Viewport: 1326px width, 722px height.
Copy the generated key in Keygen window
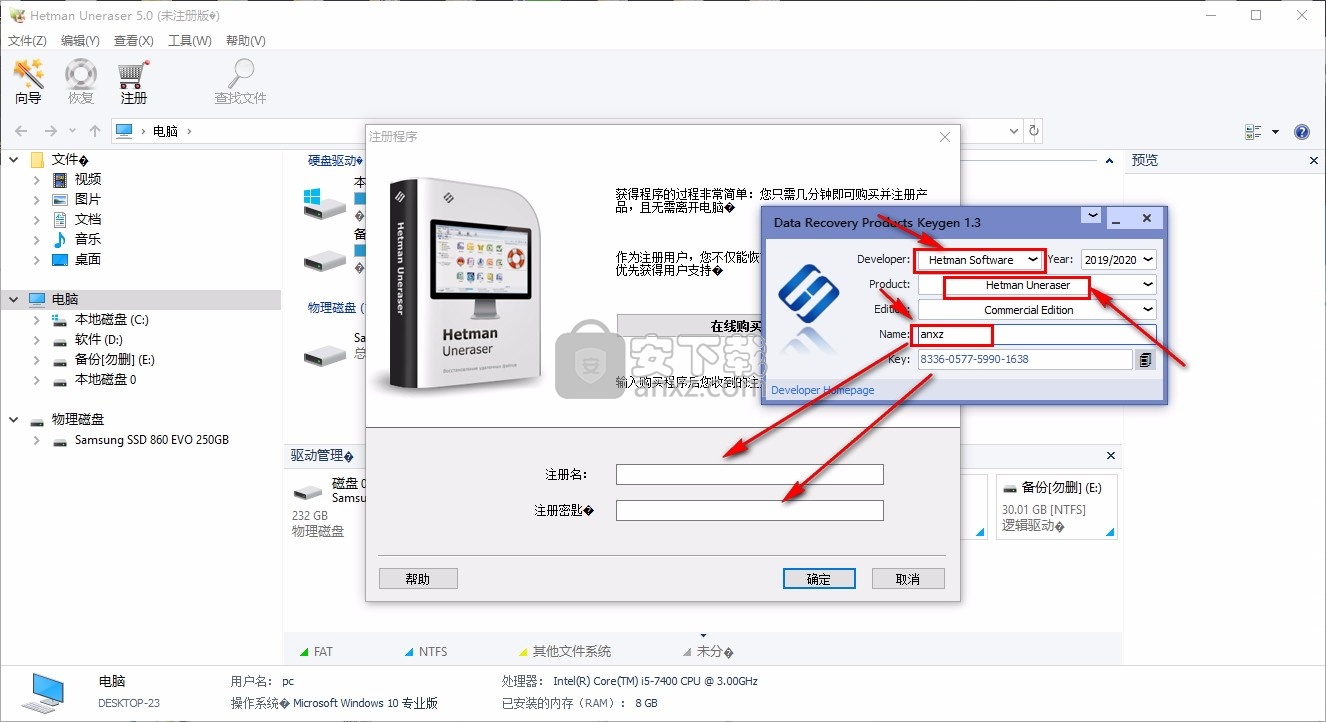click(1146, 359)
